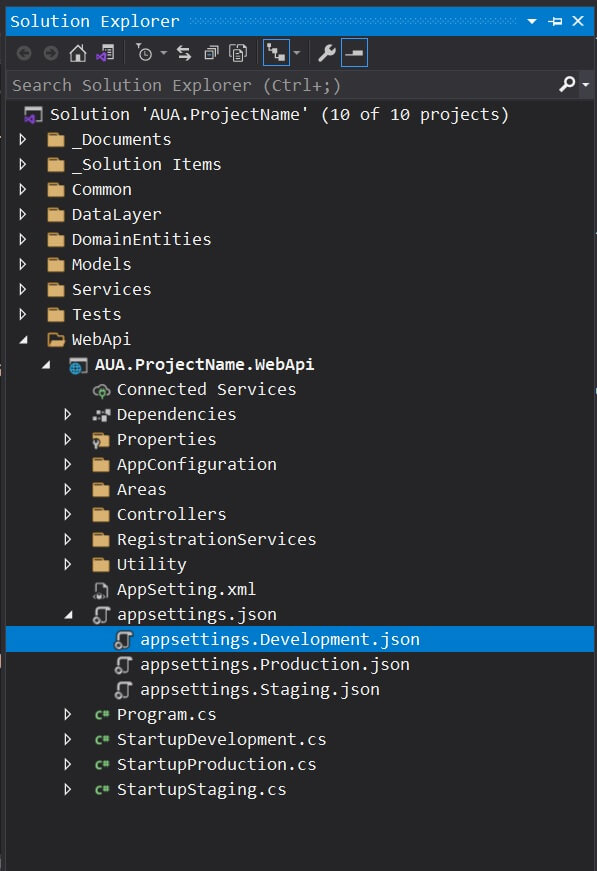Switch between solutions and folder views
This screenshot has height=871, width=597.
[x=105, y=53]
